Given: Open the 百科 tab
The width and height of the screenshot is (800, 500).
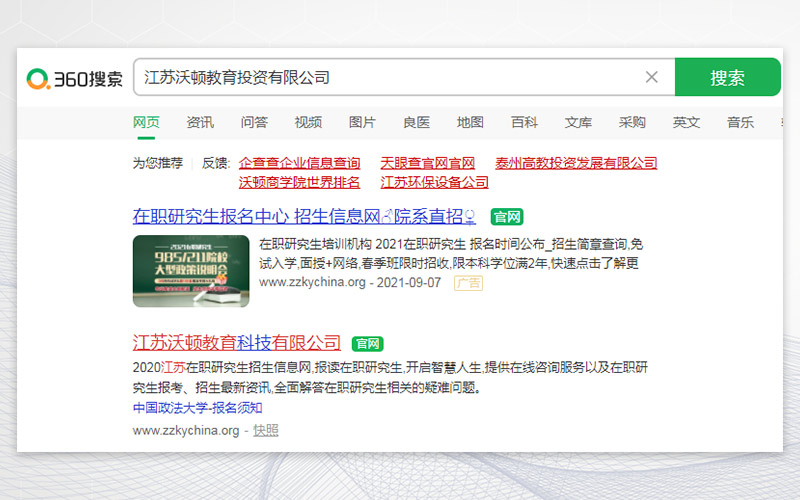Looking at the screenshot, I should (x=524, y=122).
